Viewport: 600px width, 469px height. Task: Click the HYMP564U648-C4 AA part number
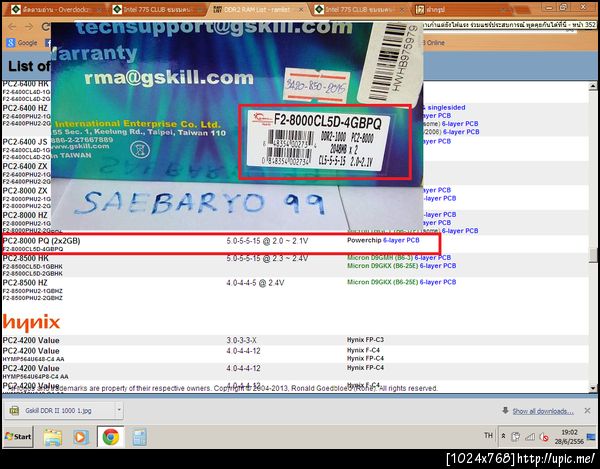tap(33, 359)
